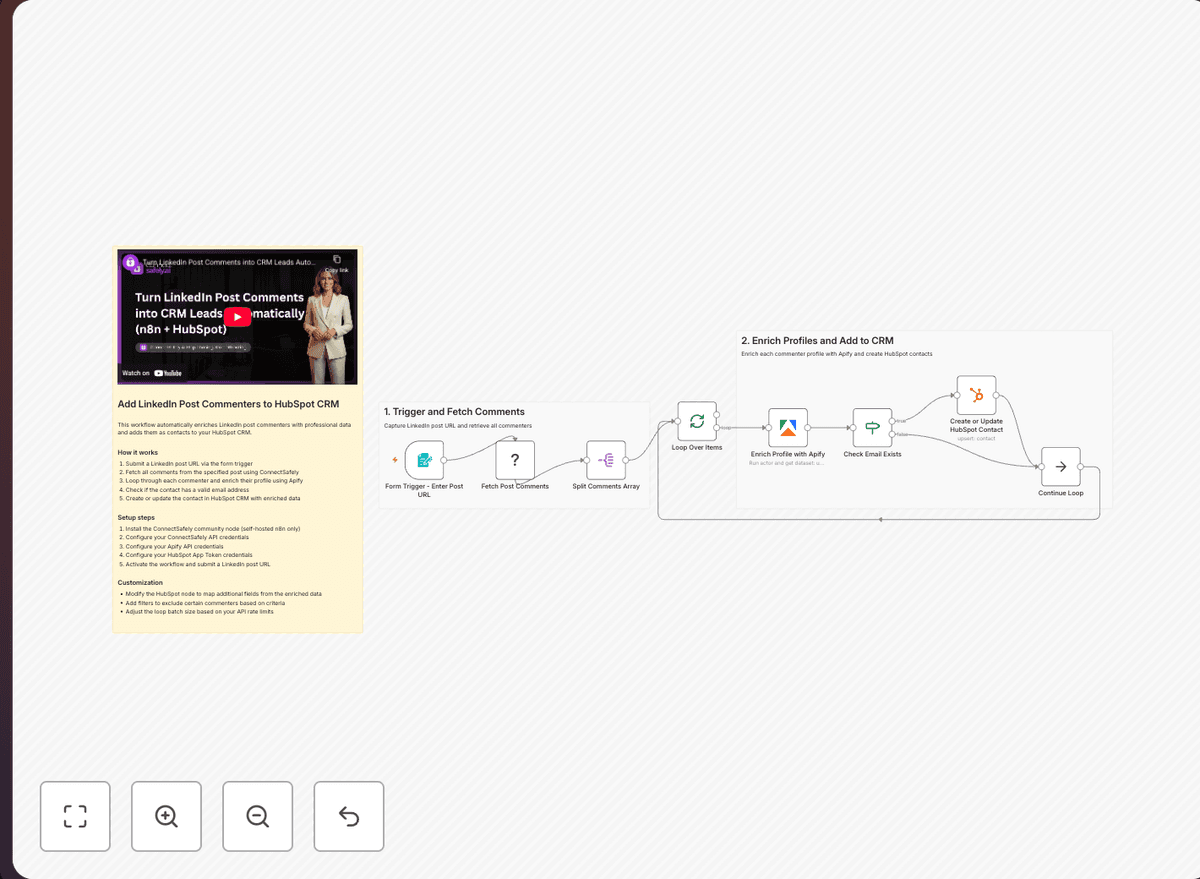The image size is (1200, 879).
Task: Open the Enrich Profile with Apify node
Action: [788, 428]
